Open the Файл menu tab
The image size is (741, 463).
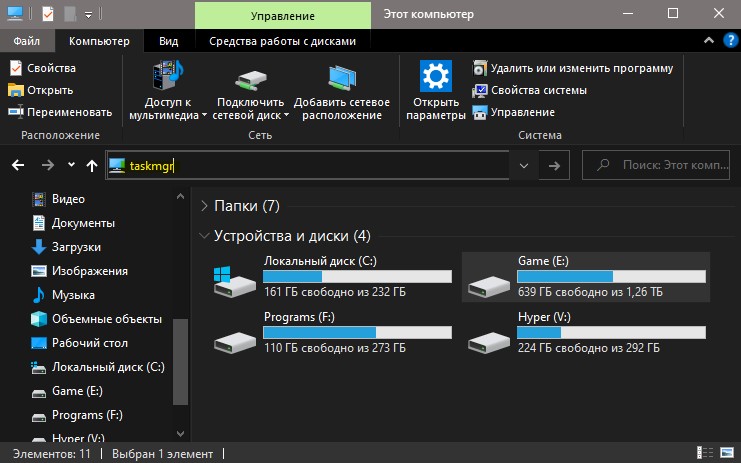(x=26, y=41)
